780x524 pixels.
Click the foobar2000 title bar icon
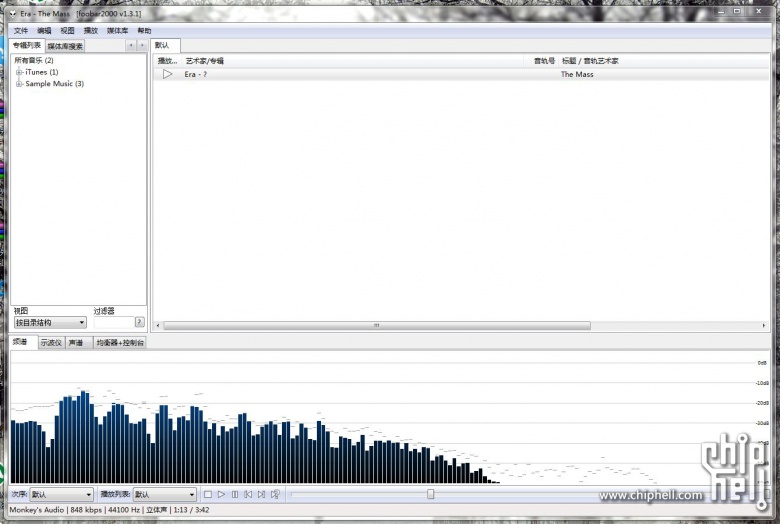pyautogui.click(x=13, y=14)
